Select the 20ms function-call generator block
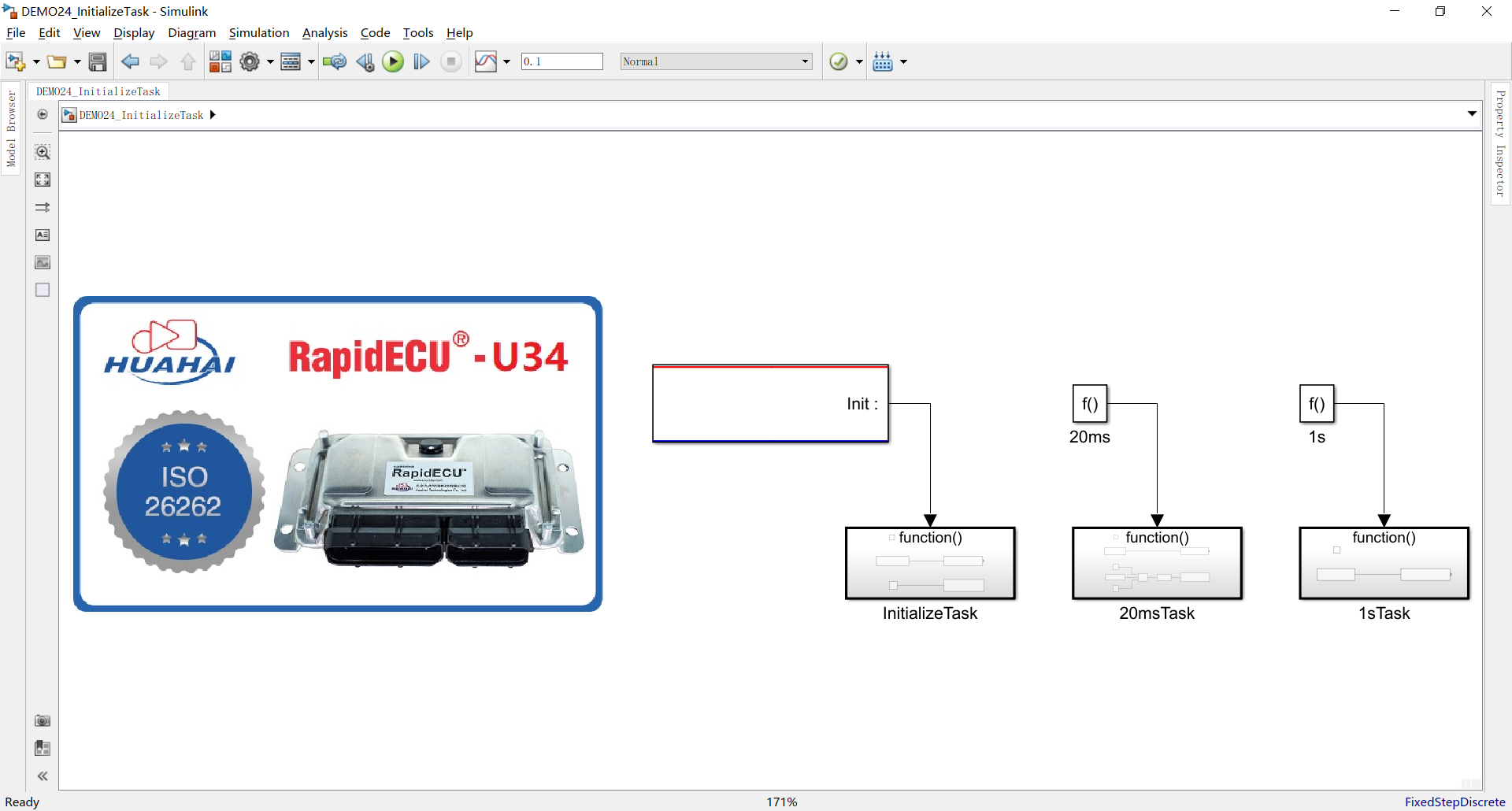The image size is (1512, 811). (1090, 404)
